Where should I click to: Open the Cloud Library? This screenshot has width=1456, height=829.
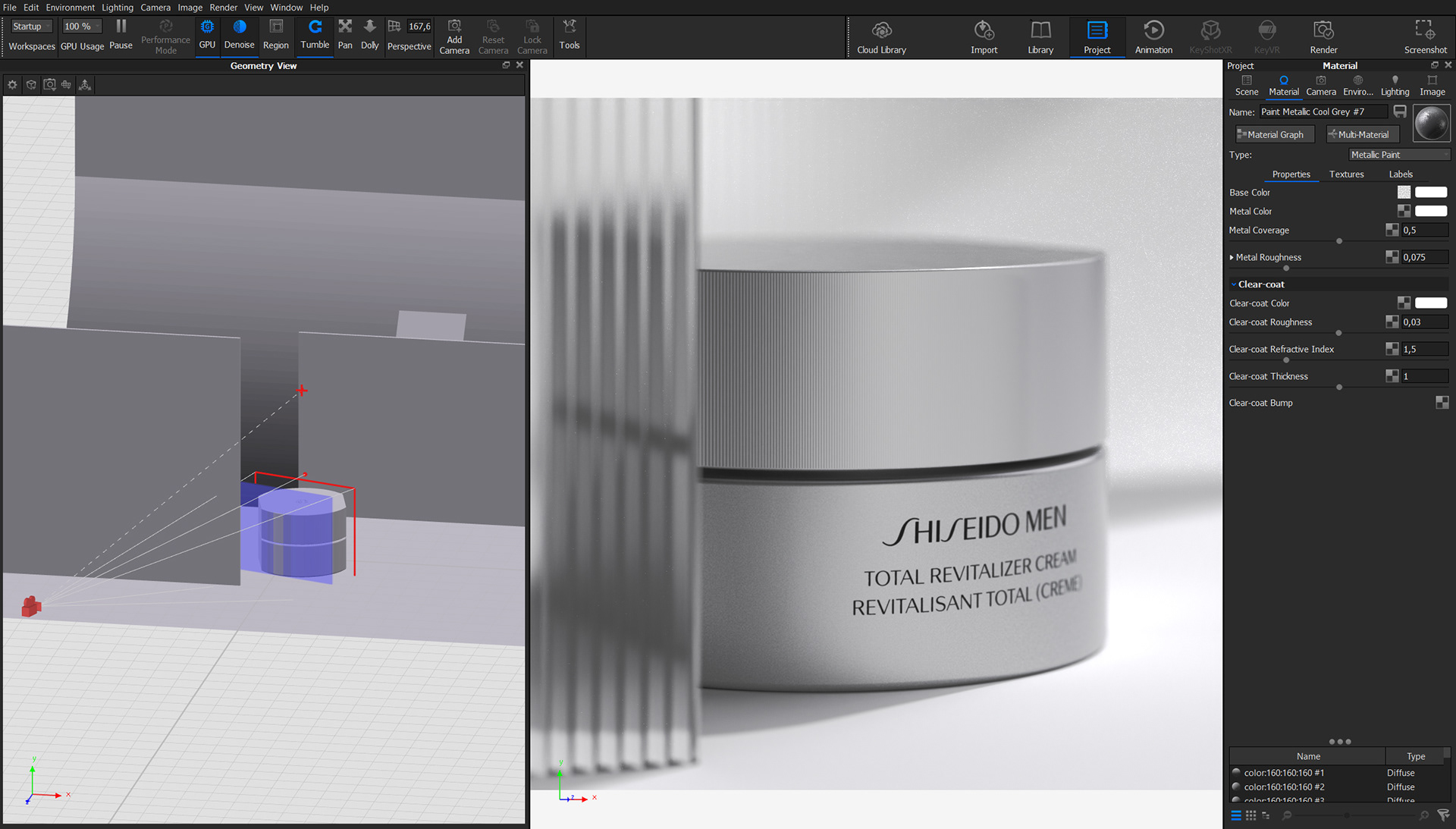881,37
